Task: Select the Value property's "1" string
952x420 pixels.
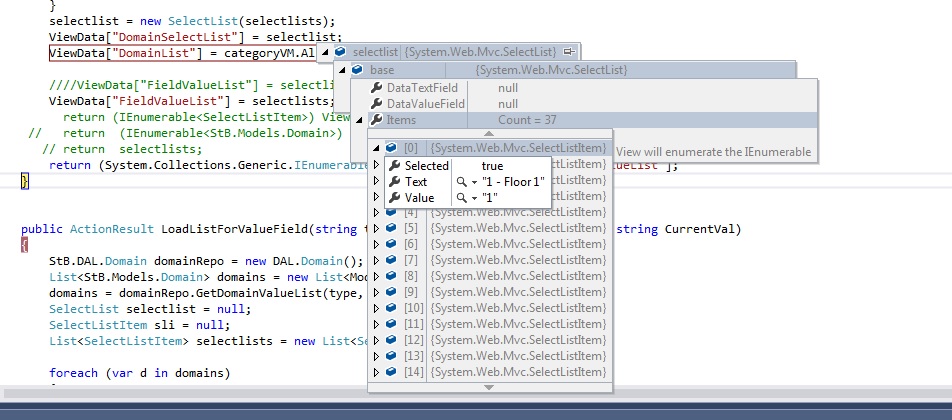Action: [490, 198]
